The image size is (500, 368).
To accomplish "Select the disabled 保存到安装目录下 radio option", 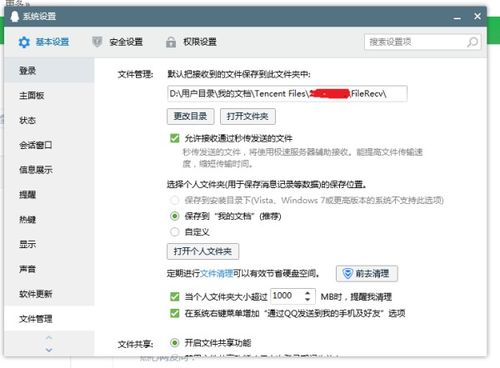I will pos(175,200).
